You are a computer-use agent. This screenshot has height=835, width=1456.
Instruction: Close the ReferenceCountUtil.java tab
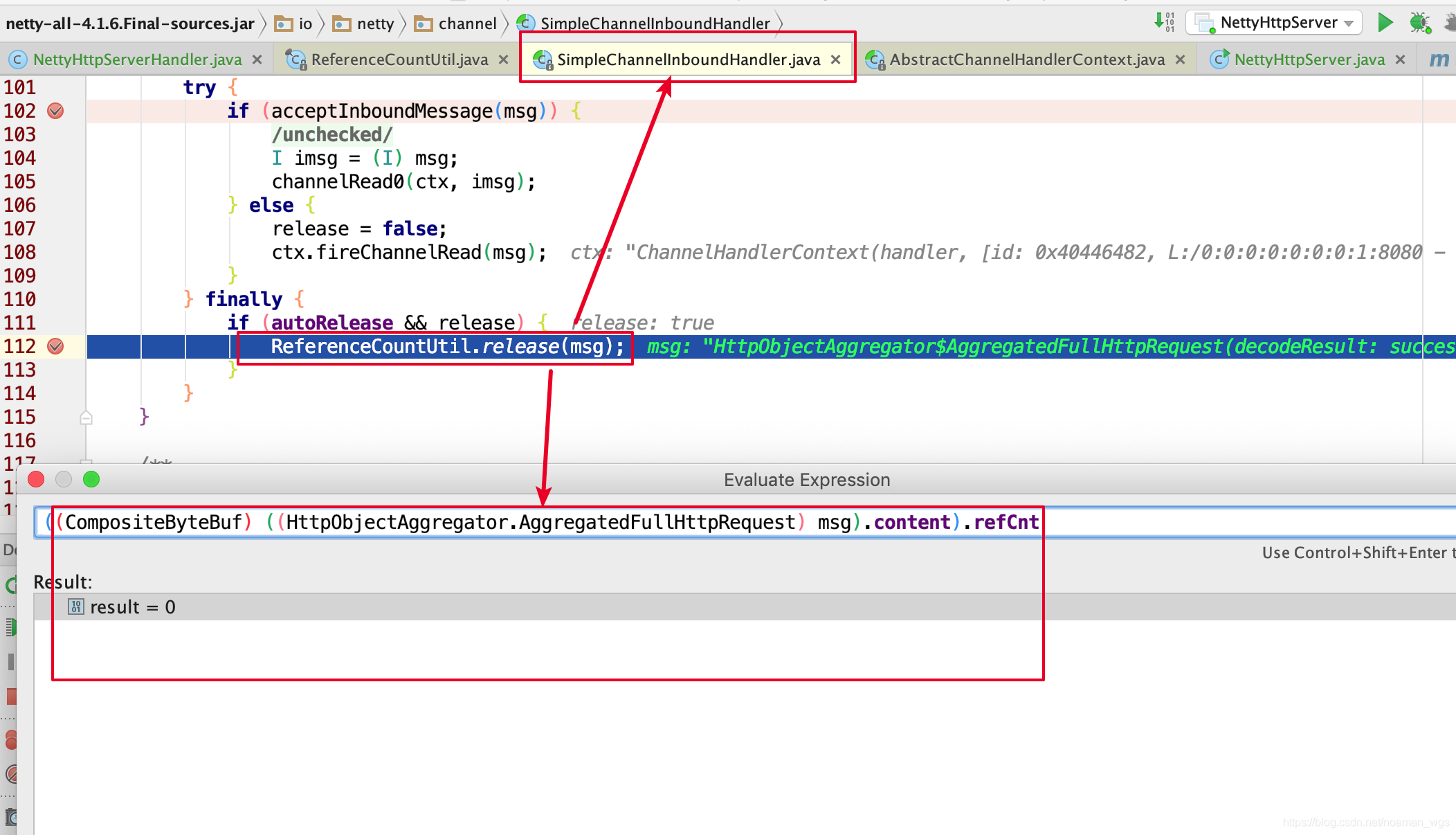coord(503,60)
